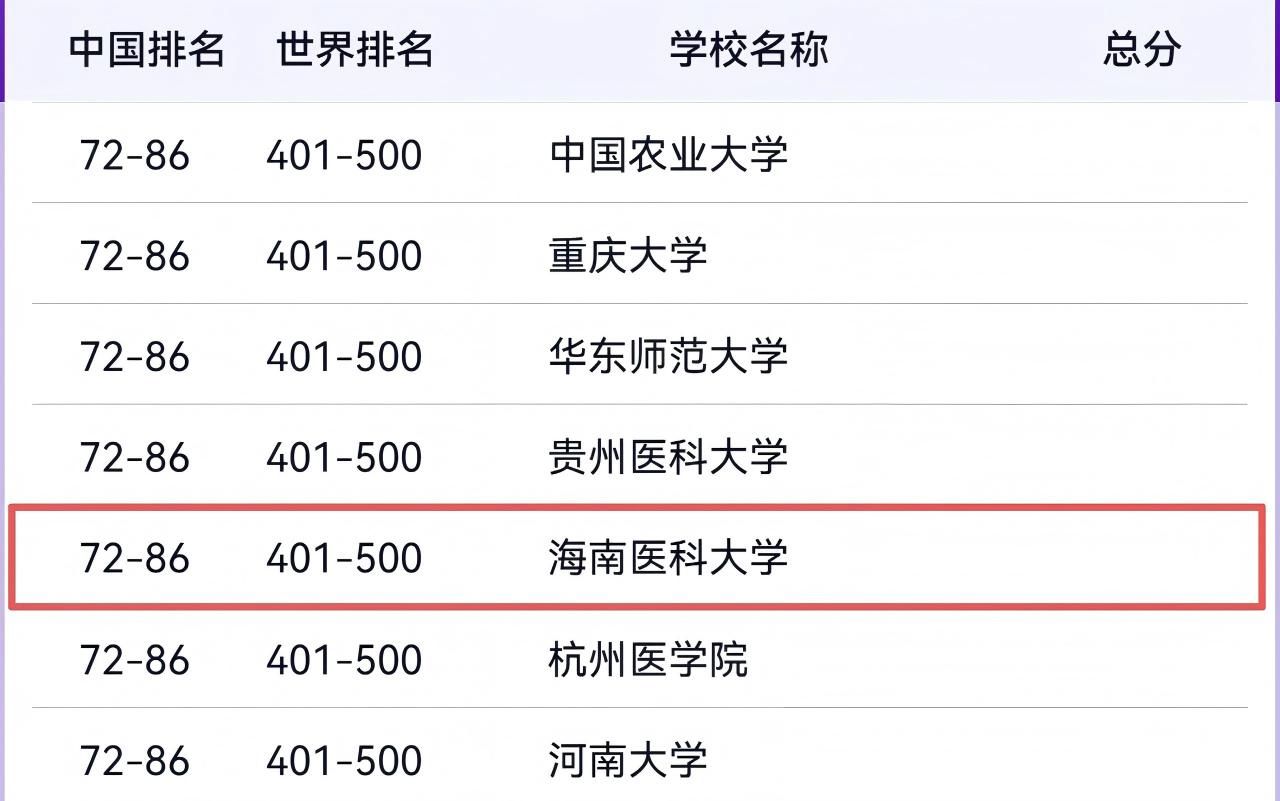The width and height of the screenshot is (1280, 801).
Task: Click the 贵州医科大学 school name
Action: pyautogui.click(x=668, y=458)
